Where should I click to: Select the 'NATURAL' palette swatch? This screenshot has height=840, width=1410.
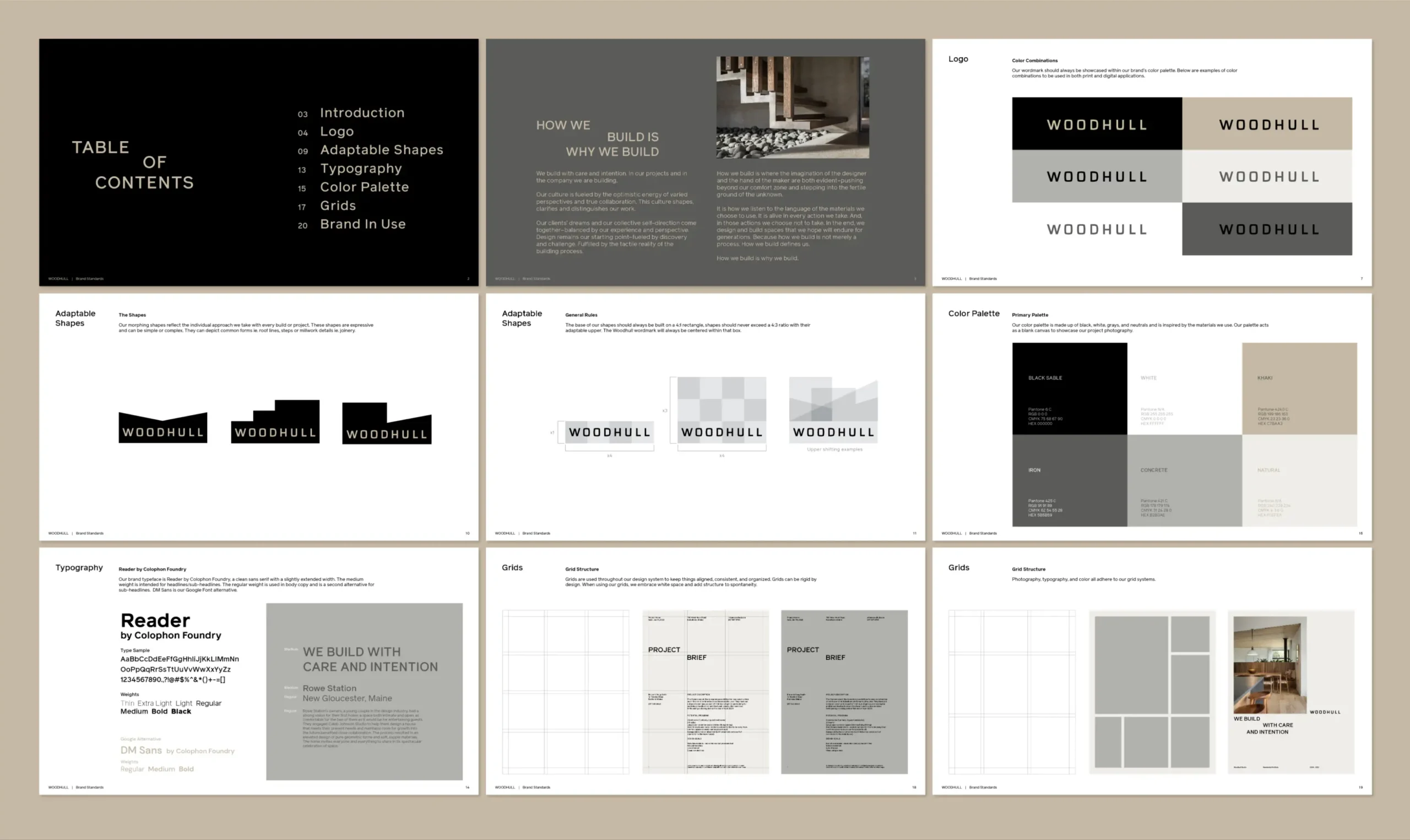coord(1299,480)
